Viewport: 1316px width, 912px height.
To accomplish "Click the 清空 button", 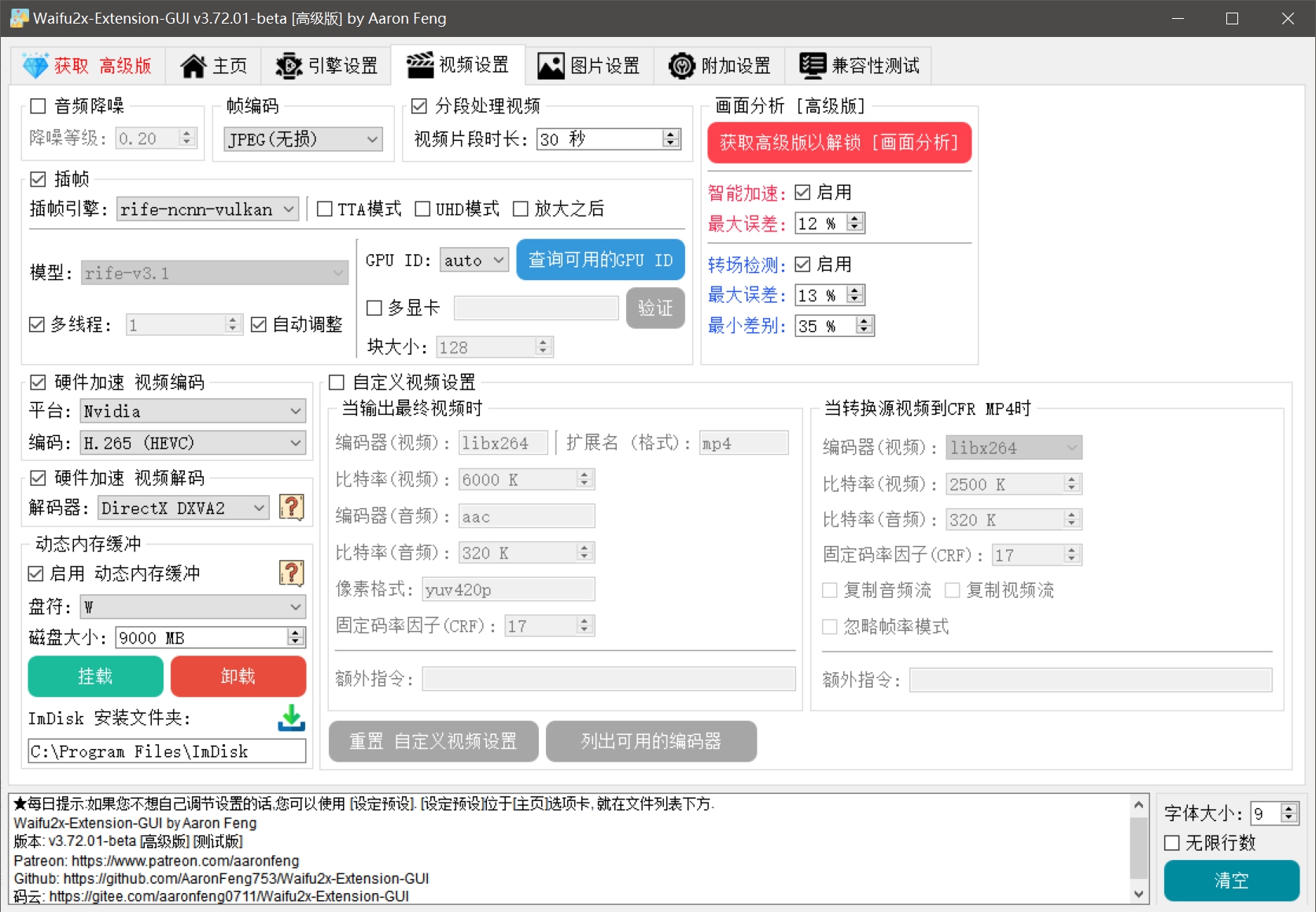I will pos(1231,881).
